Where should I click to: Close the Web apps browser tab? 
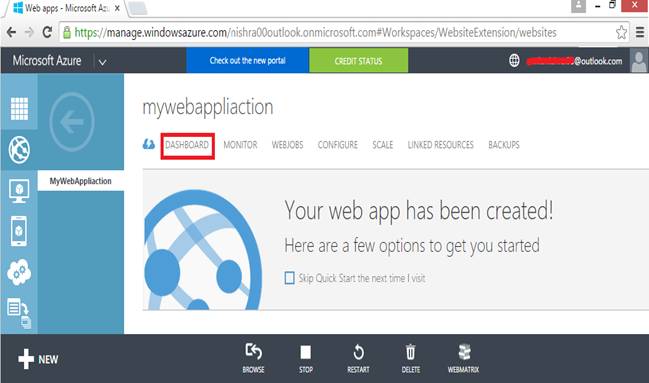coord(117,8)
